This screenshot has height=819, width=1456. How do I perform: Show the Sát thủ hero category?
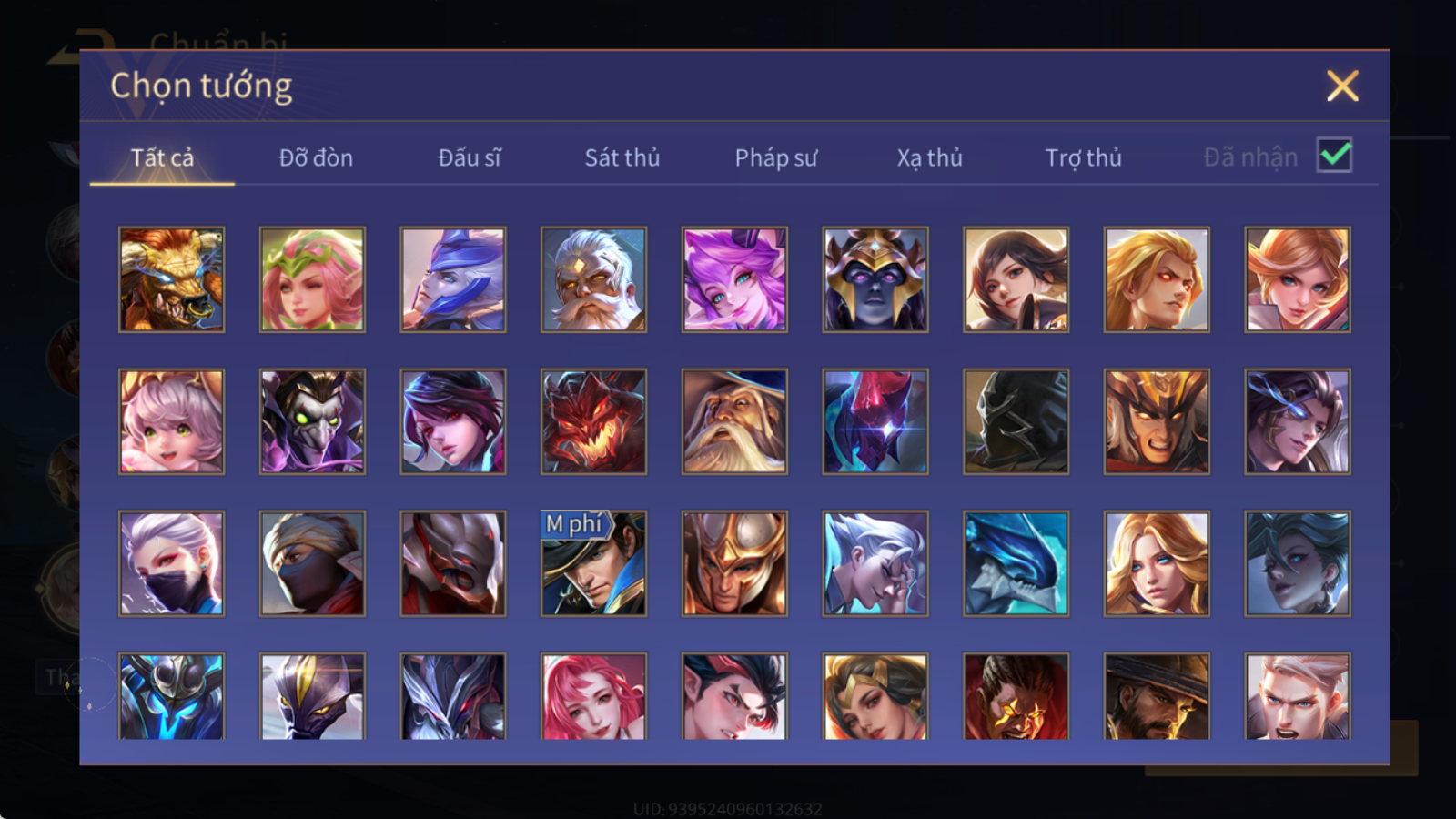622,157
